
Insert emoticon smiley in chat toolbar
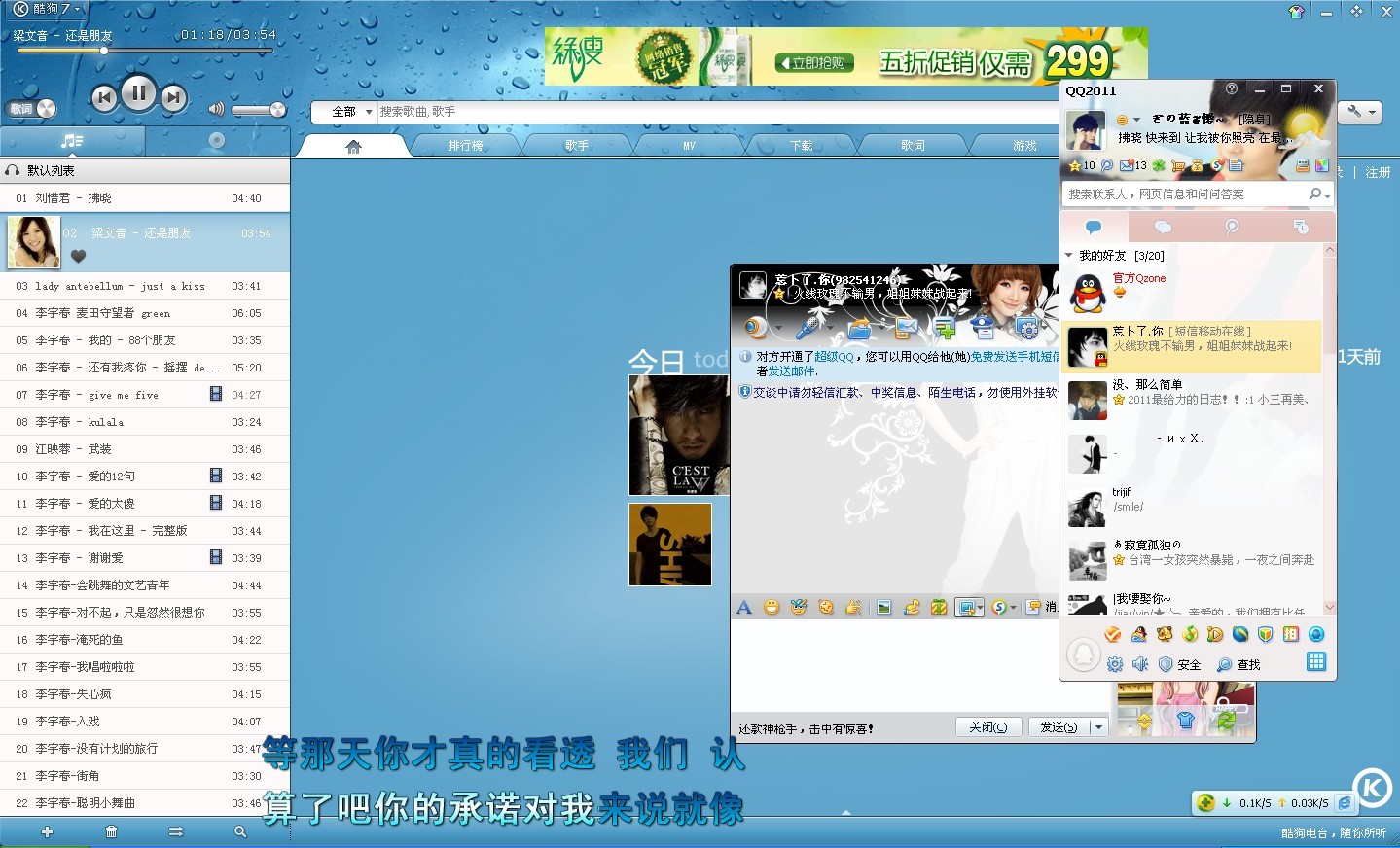(772, 607)
